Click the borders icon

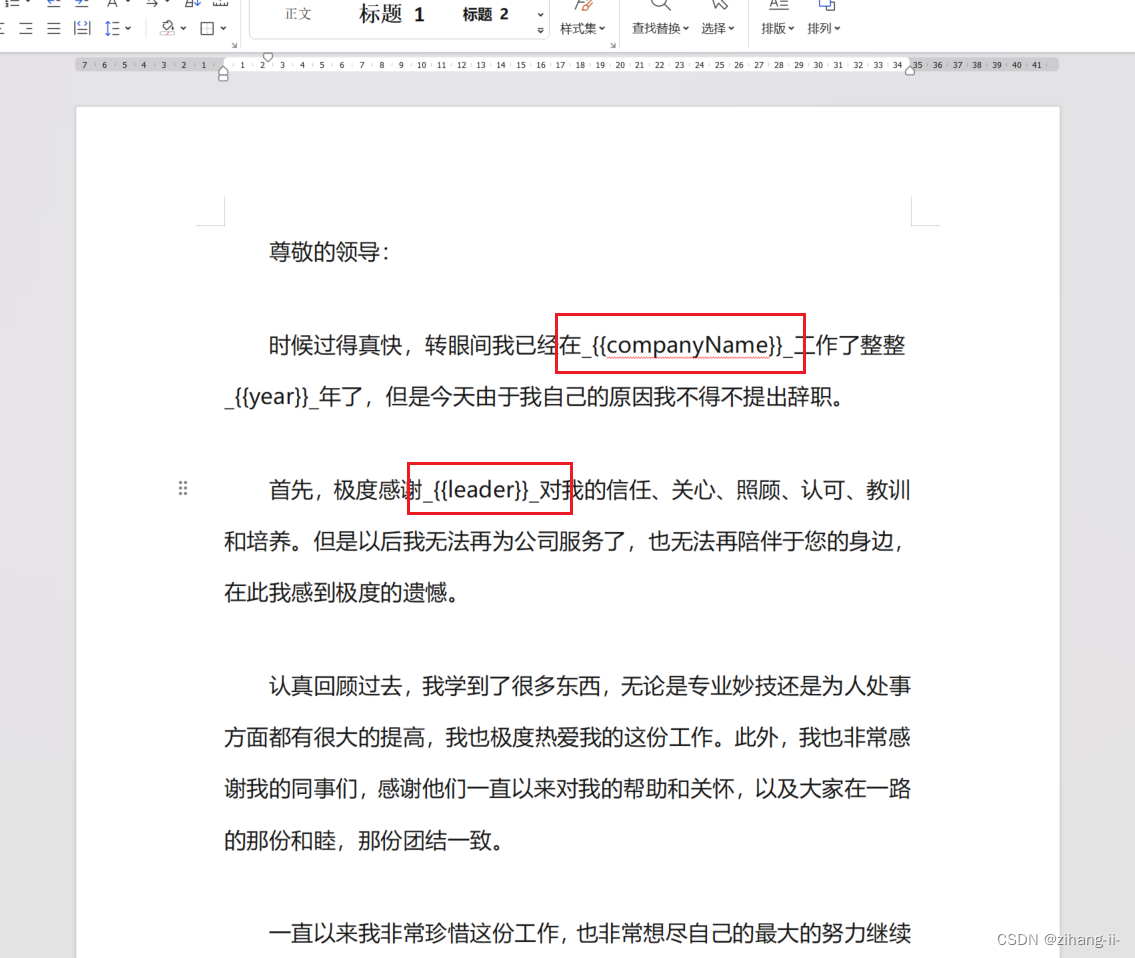(x=207, y=28)
